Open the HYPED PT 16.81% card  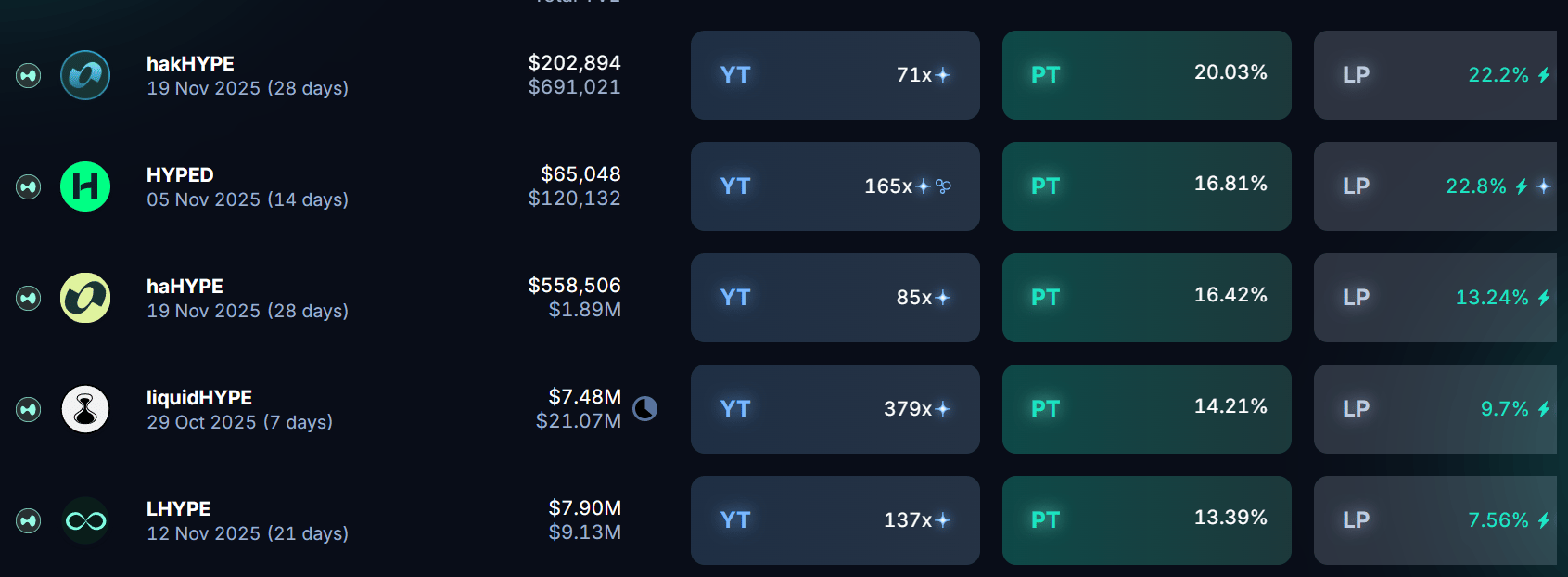pos(1146,186)
